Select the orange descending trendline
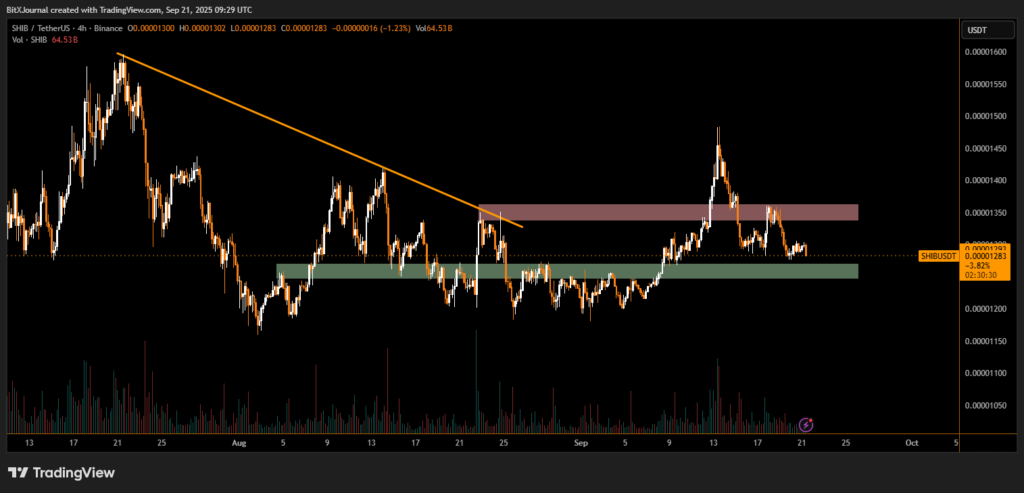 tap(320, 140)
